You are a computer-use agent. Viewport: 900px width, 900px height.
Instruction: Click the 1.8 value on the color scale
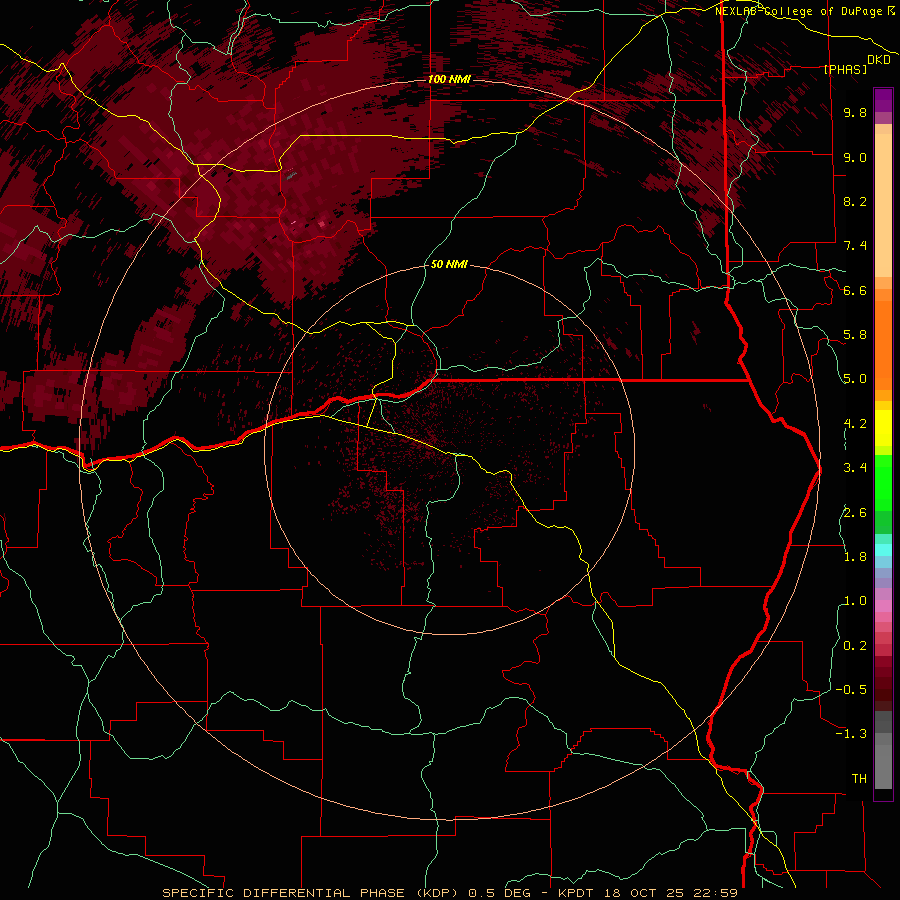click(855, 557)
